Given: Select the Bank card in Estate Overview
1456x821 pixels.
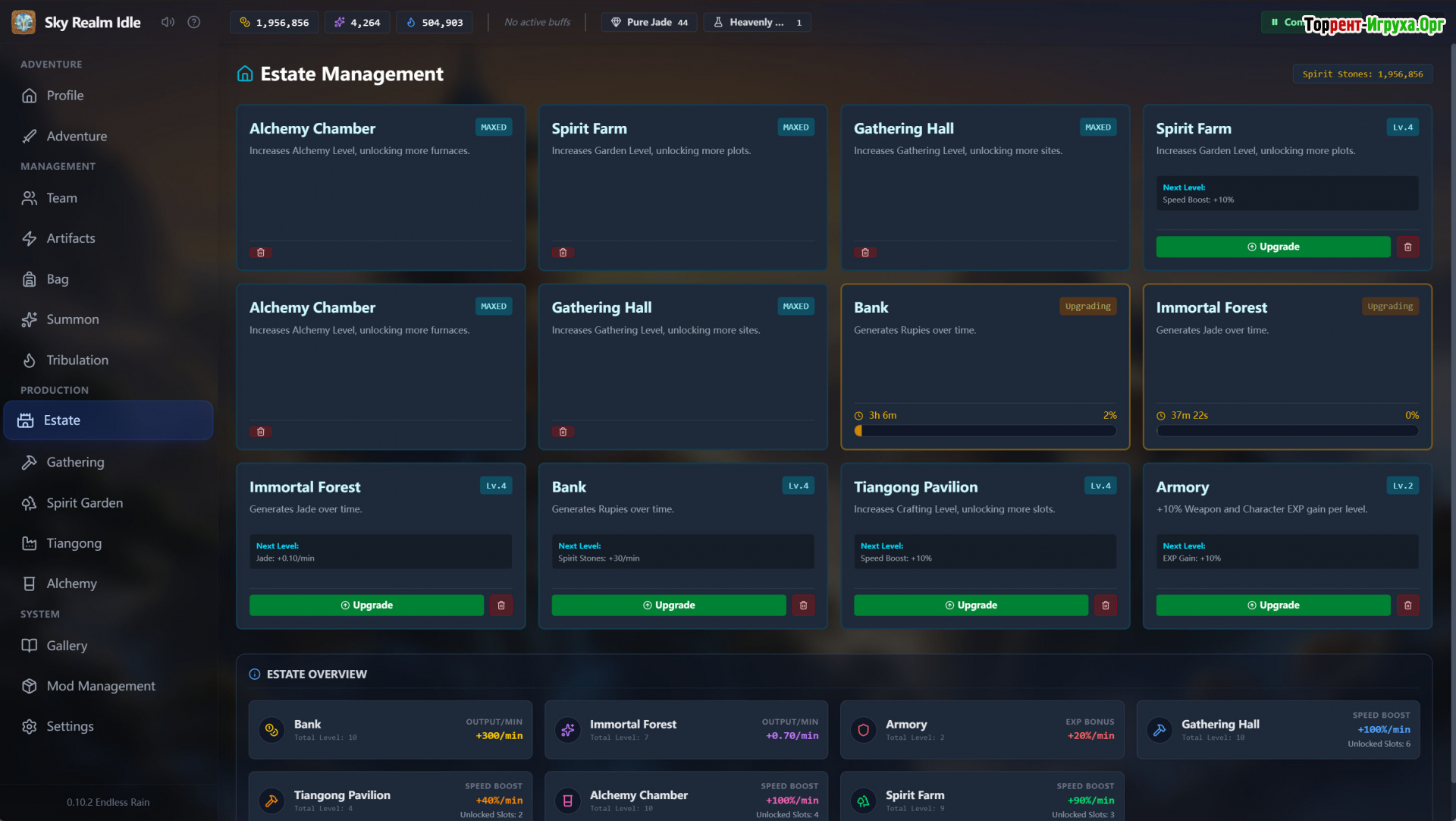Looking at the screenshot, I should point(390,729).
